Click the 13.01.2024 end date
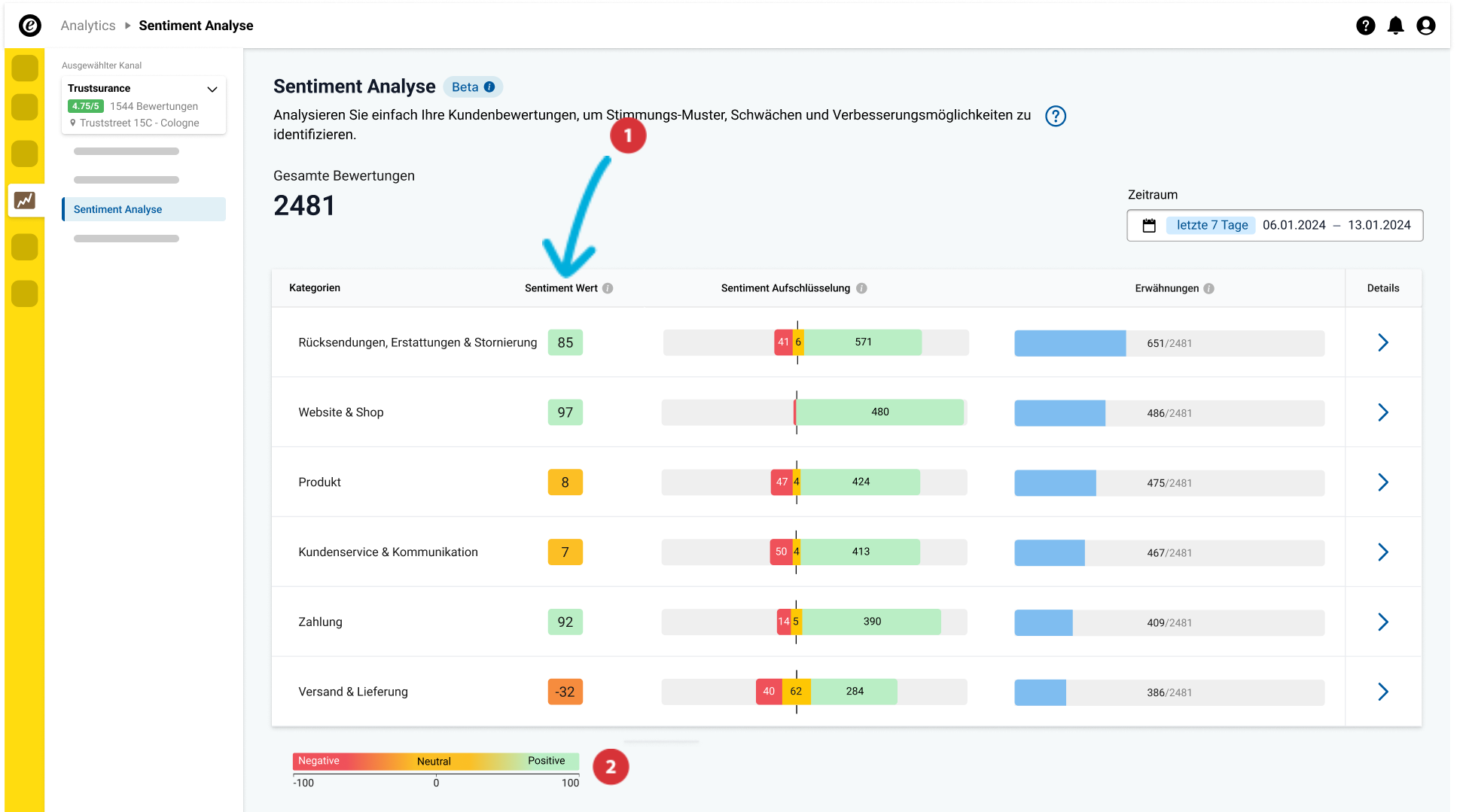 pos(1379,225)
